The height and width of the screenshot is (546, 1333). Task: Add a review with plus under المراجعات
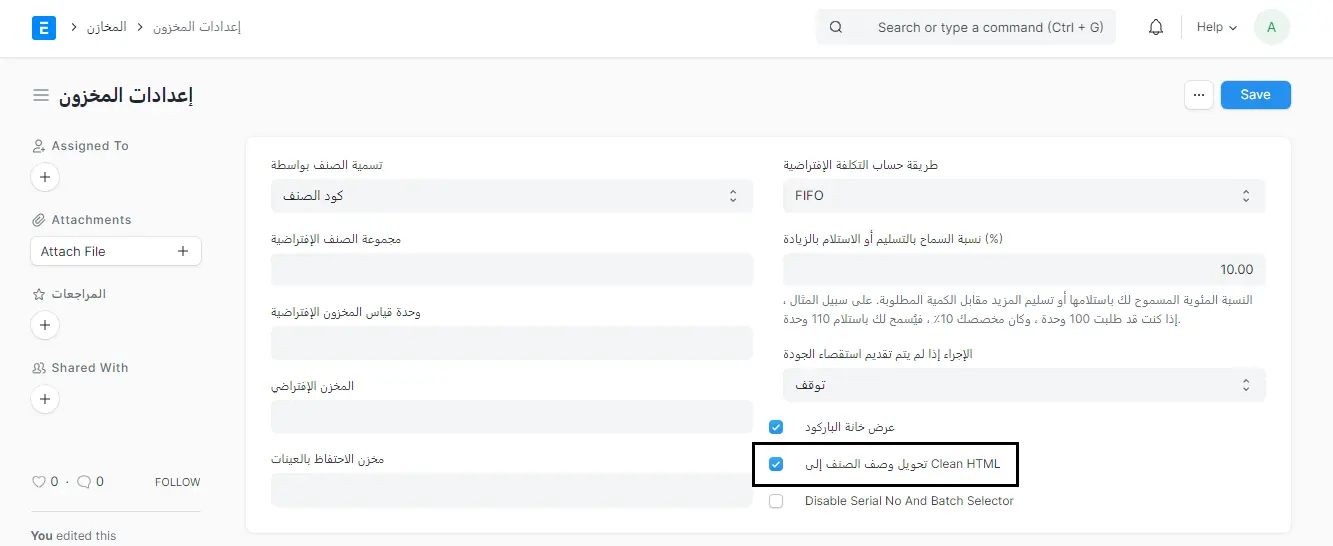tap(44, 325)
